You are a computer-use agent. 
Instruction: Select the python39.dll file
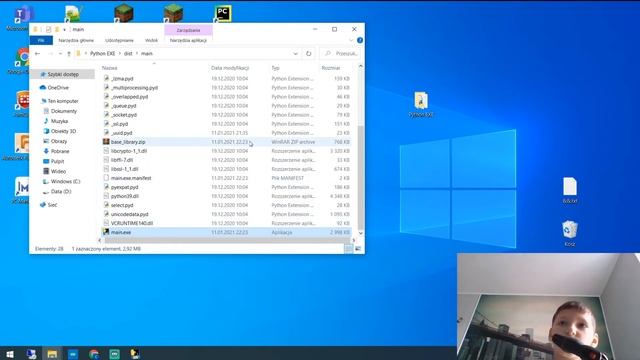click(x=226, y=196)
